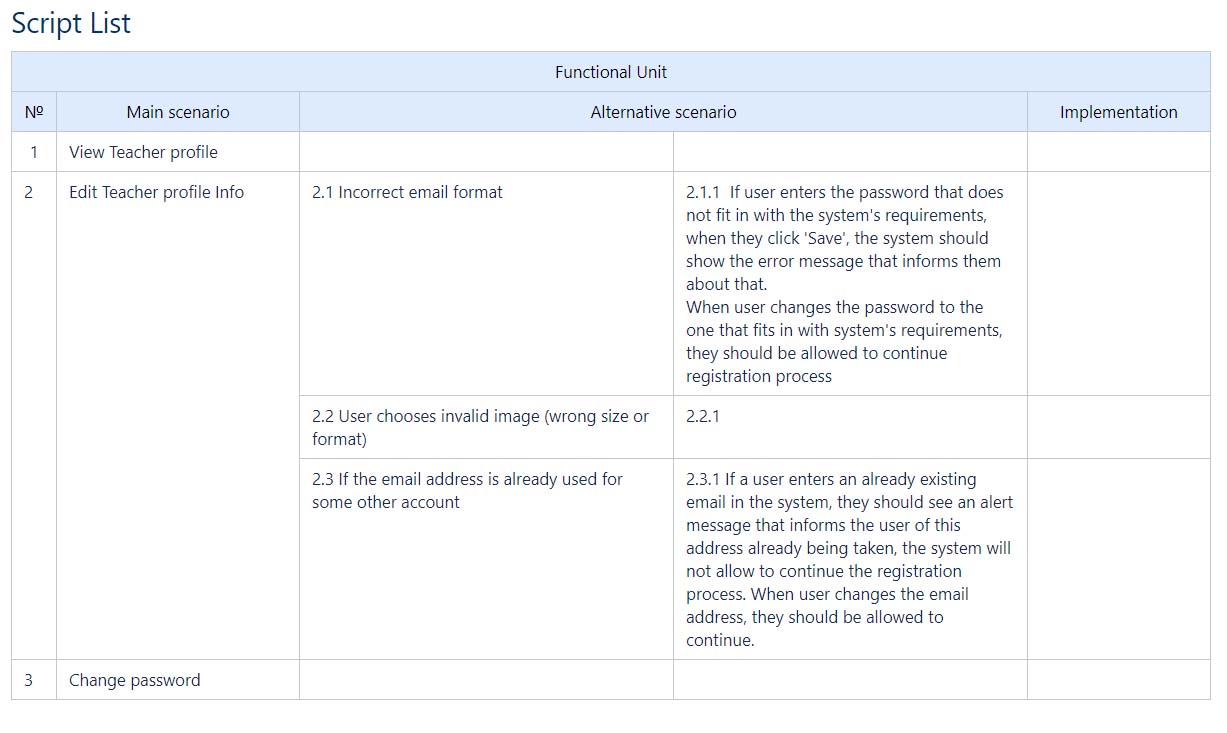This screenshot has height=733, width=1227.
Task: Select the Edit Teacher profile Info cell
Action: point(156,192)
